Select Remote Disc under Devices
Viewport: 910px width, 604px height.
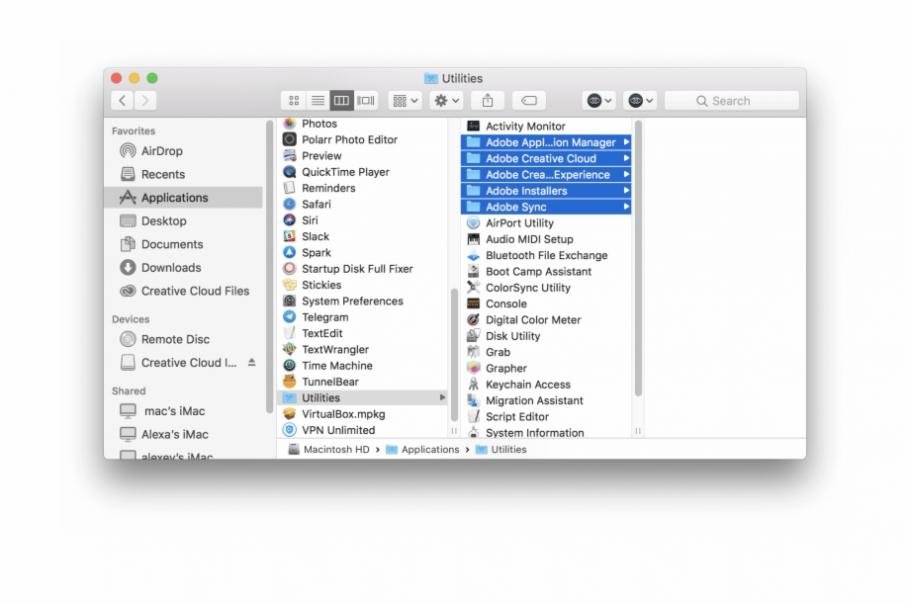coord(183,339)
